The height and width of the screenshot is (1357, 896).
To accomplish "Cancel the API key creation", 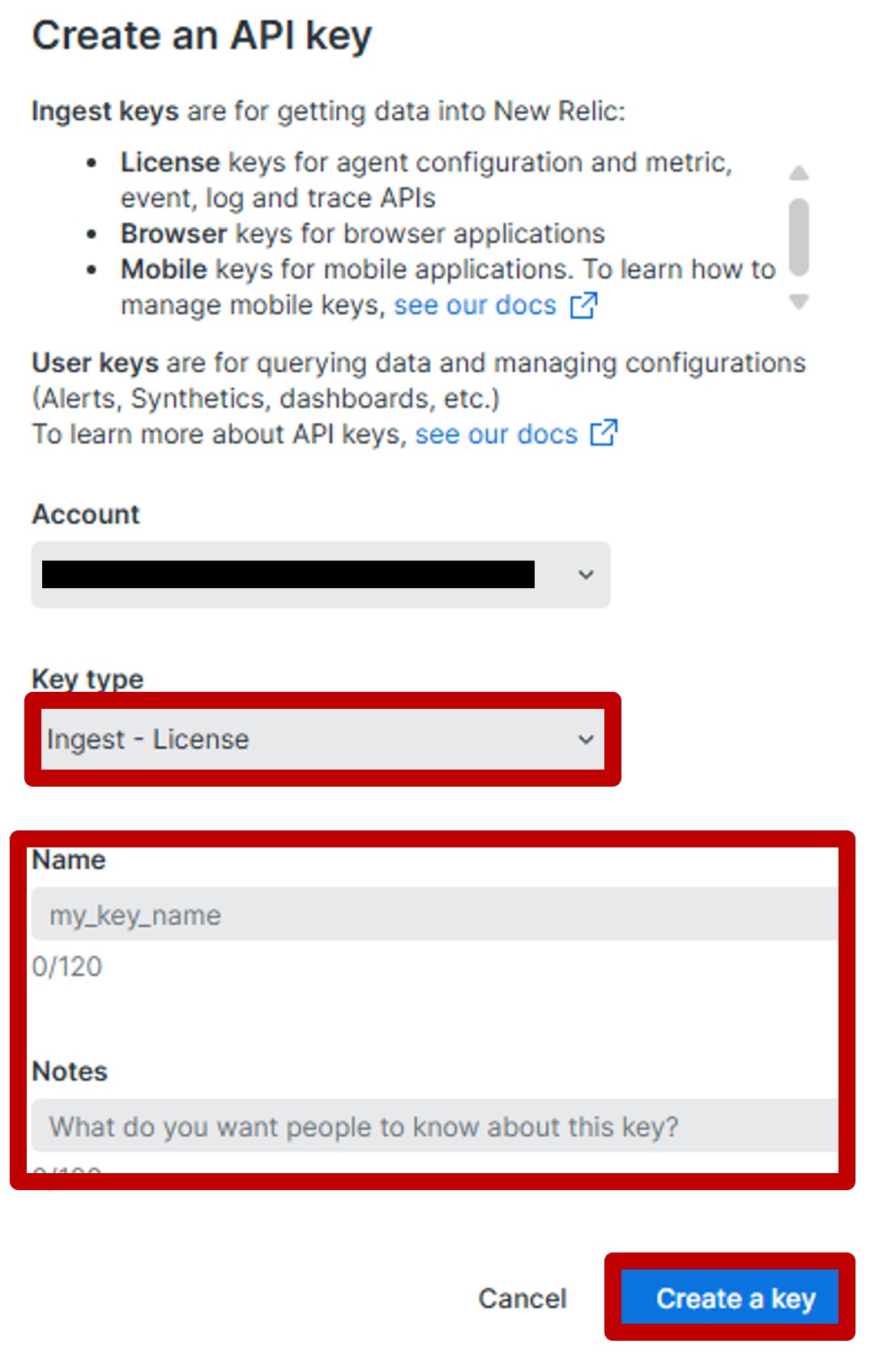I will pos(523,1298).
